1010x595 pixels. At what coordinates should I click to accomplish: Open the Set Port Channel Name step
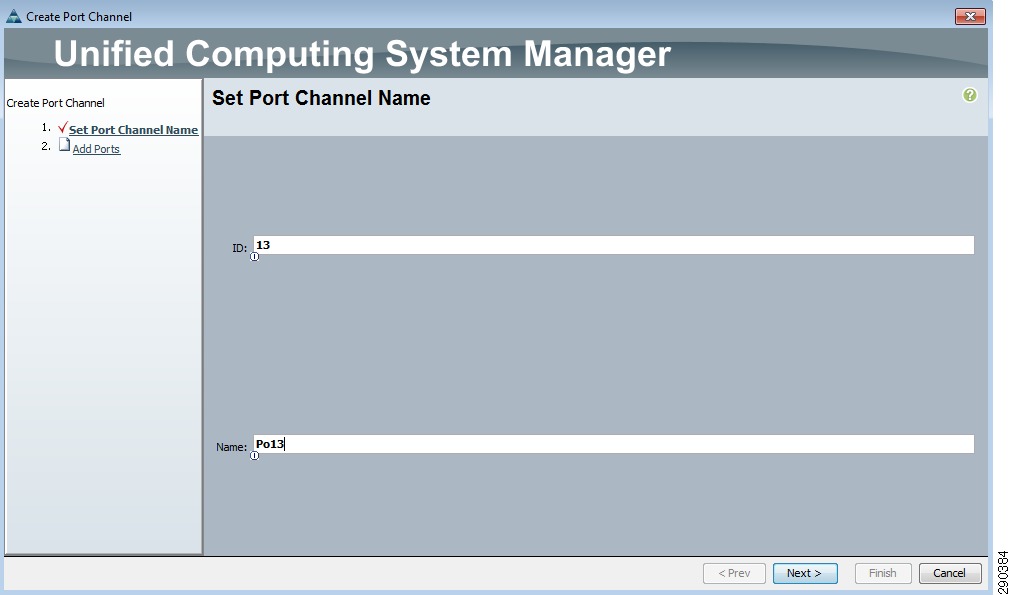[133, 130]
